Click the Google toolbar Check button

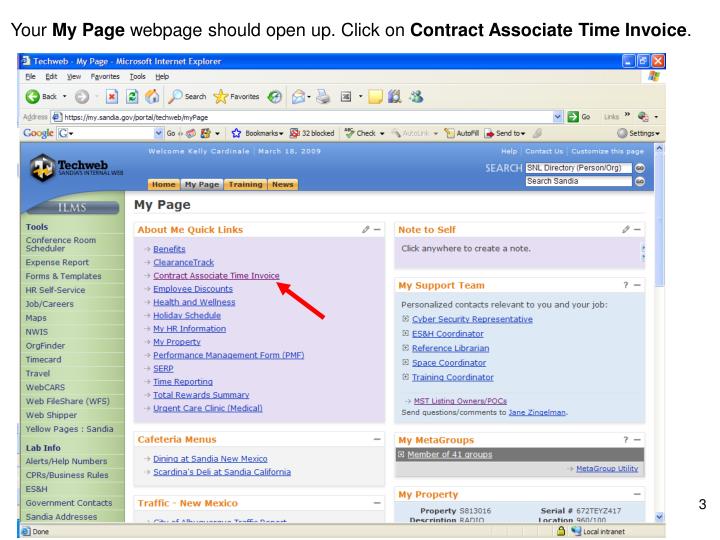point(360,133)
